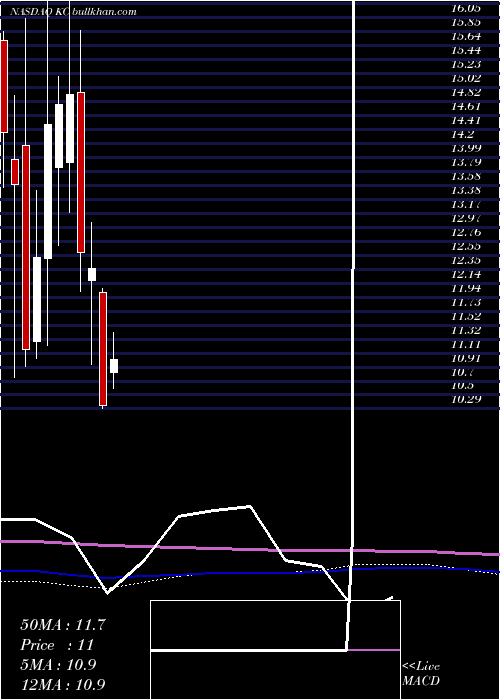Select the 14.41 price axis label
This screenshot has height=700, width=500.
(x=466, y=120)
